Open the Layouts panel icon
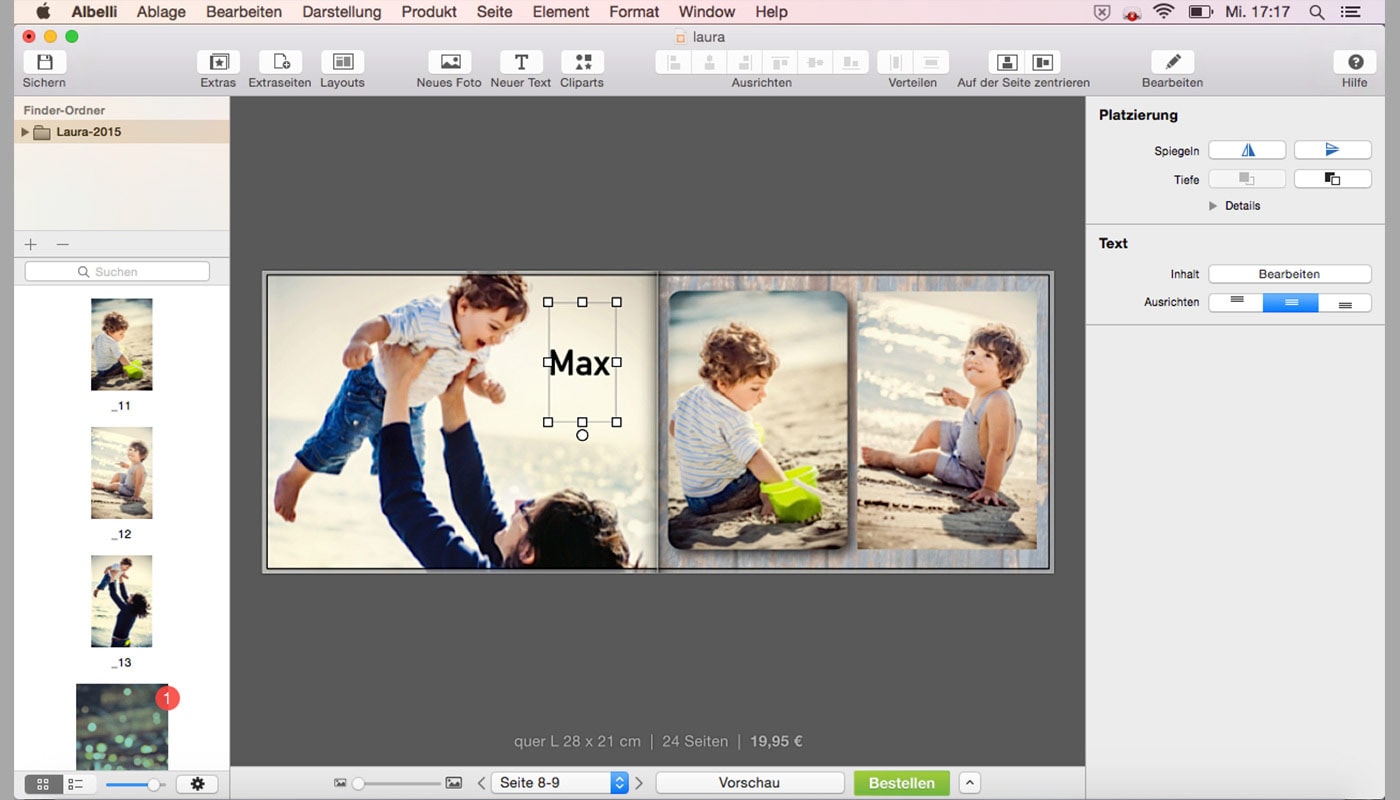The width and height of the screenshot is (1400, 800). pyautogui.click(x=342, y=62)
